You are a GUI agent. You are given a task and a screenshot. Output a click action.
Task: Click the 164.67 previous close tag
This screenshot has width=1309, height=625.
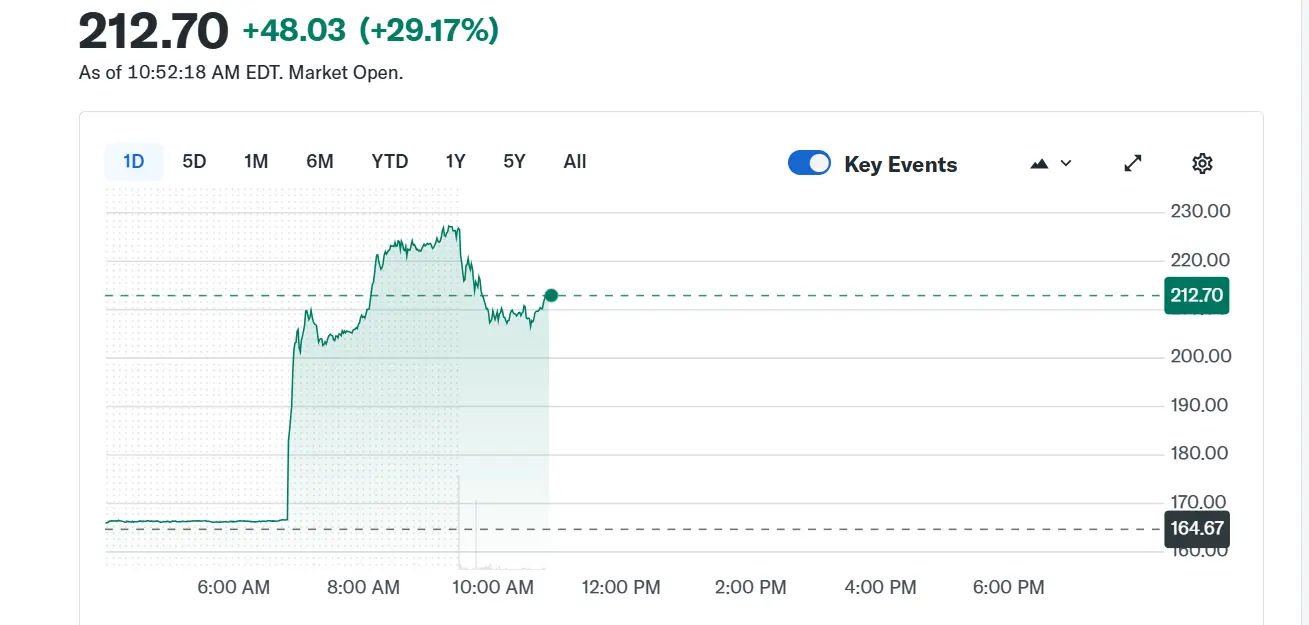coord(1196,529)
